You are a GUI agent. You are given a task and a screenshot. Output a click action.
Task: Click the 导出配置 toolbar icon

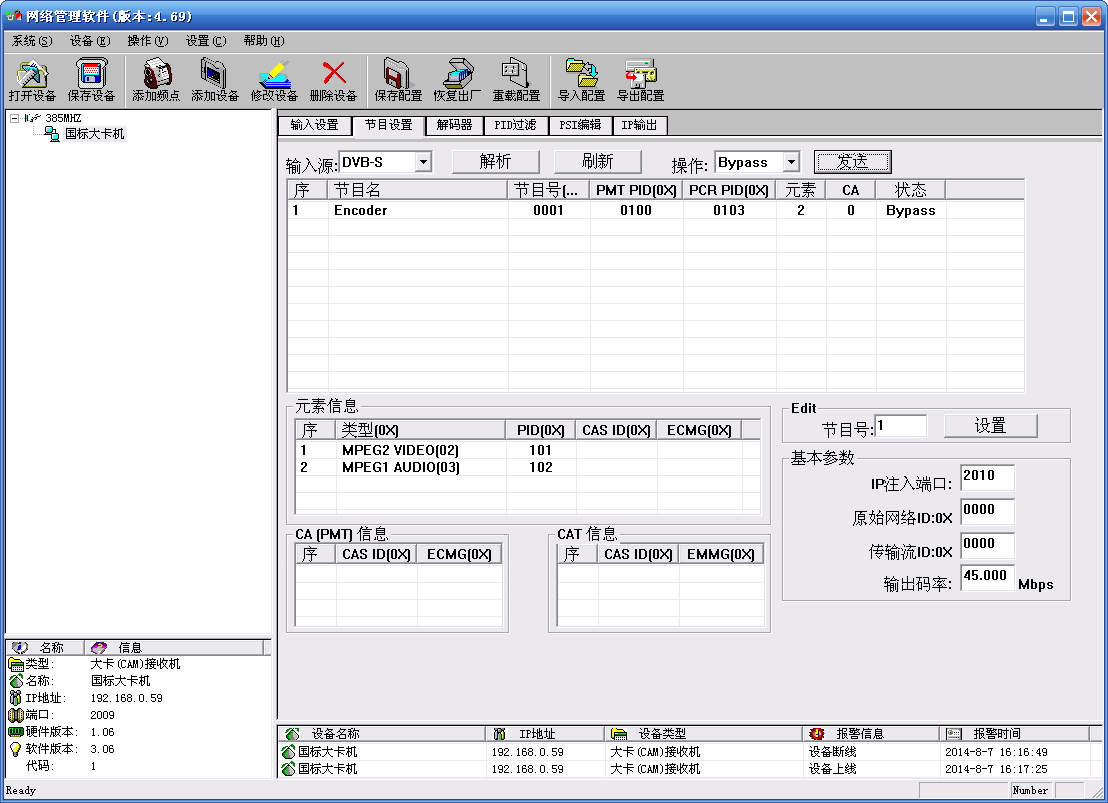[640, 74]
